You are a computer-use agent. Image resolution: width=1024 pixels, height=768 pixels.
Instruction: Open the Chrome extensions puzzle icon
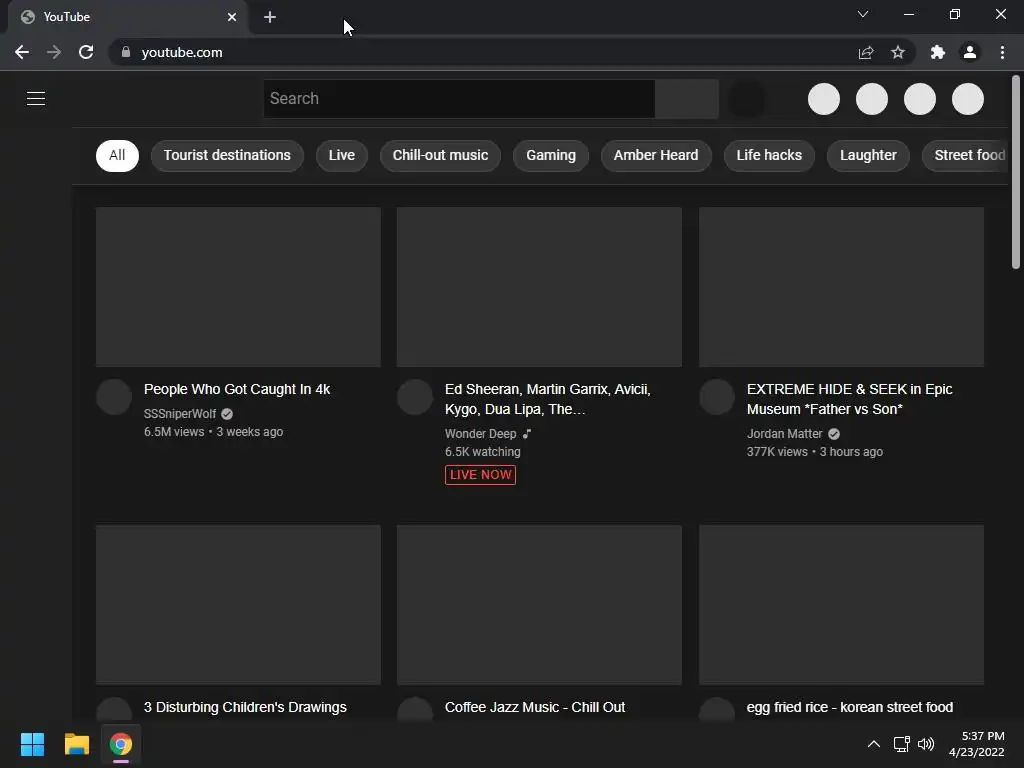(x=937, y=52)
